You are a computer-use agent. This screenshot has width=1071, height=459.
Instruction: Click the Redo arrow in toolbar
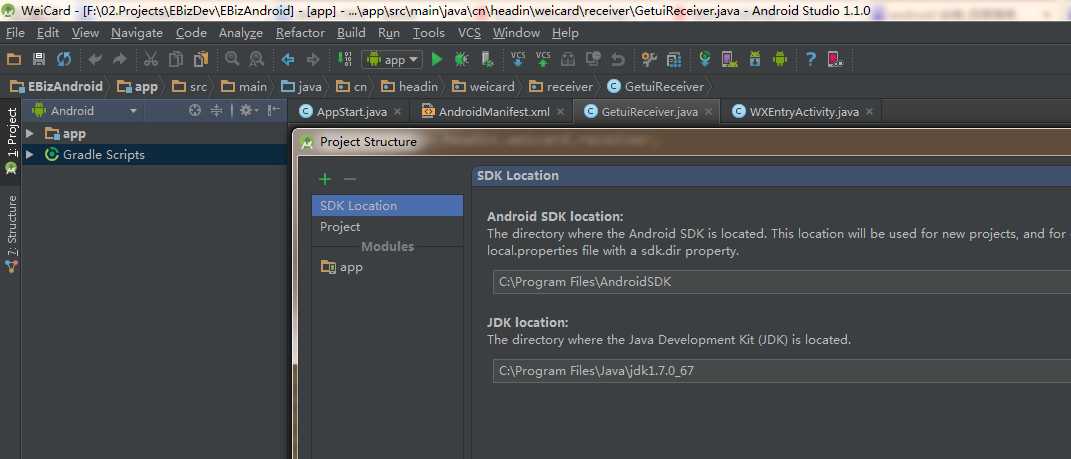click(x=120, y=60)
